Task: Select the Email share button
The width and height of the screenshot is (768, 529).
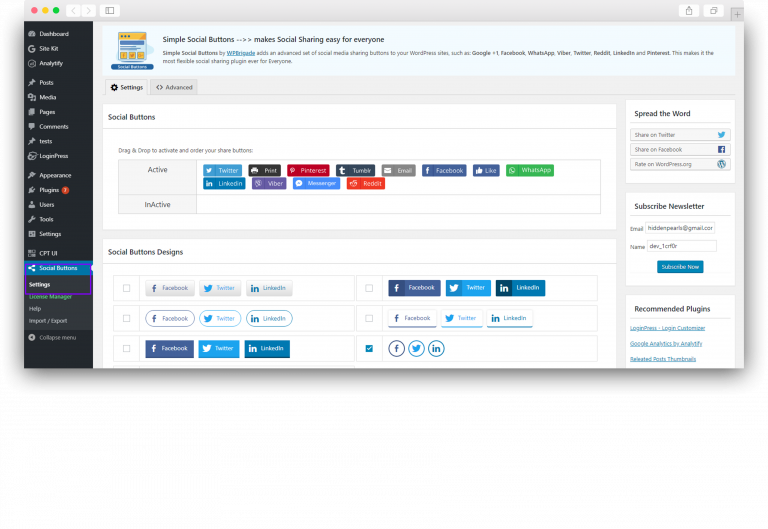Action: pyautogui.click(x=399, y=170)
